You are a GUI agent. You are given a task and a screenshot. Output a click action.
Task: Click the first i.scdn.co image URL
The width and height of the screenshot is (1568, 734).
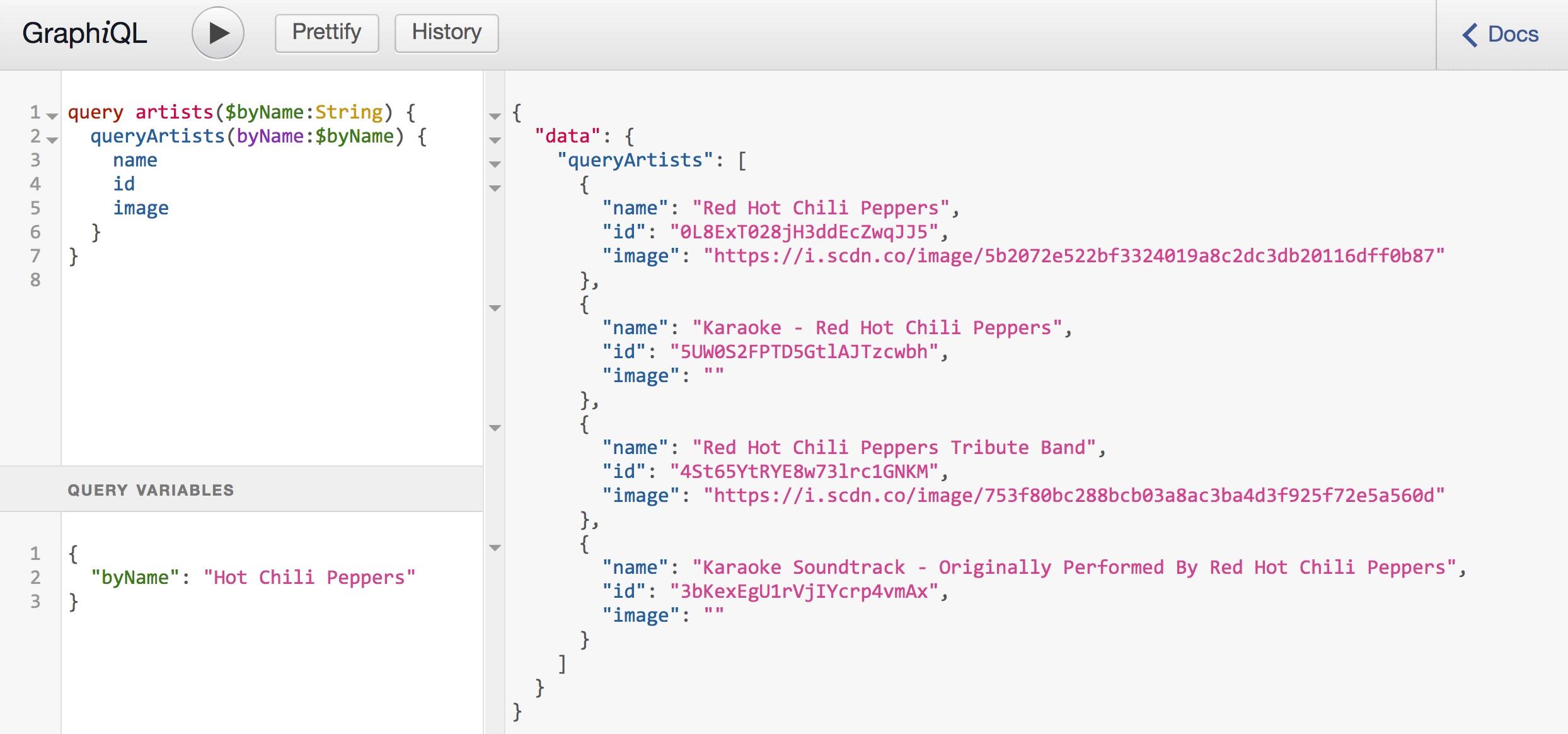[1073, 256]
